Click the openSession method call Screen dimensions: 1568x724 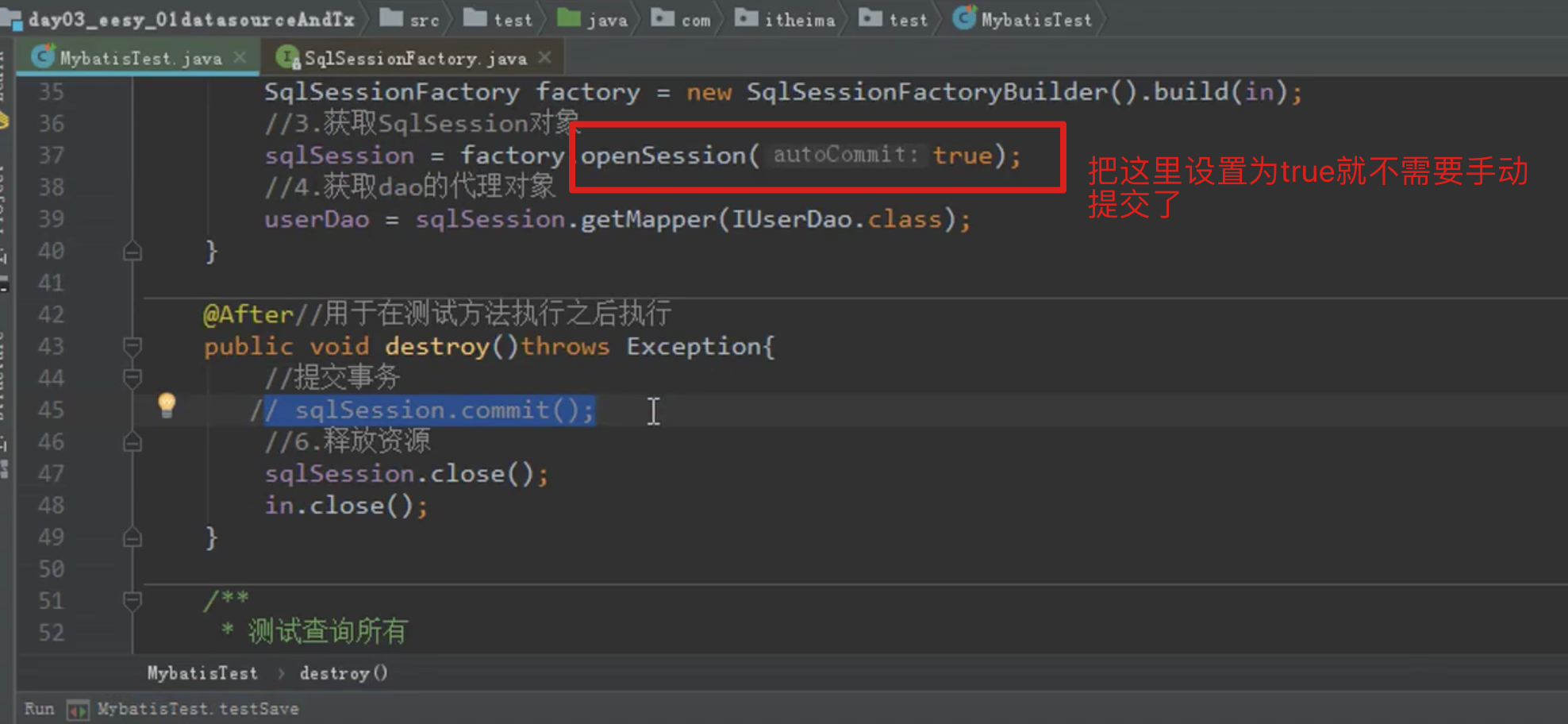663,155
